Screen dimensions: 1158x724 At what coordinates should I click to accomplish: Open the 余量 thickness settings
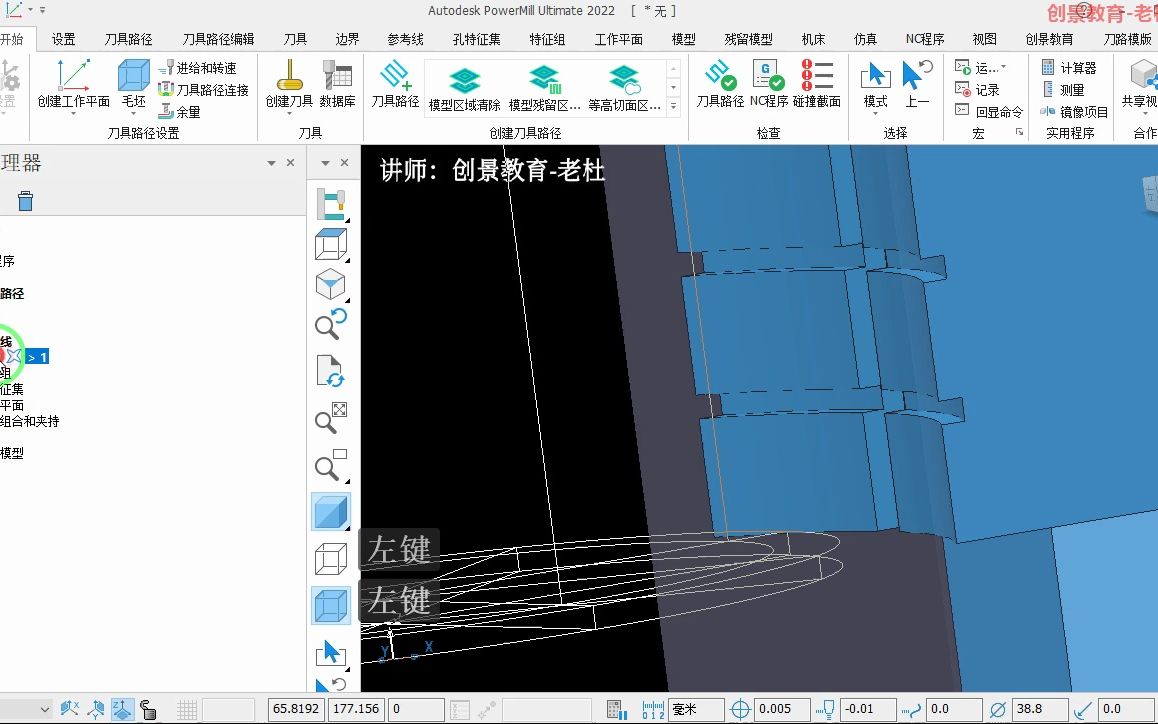[x=179, y=112]
